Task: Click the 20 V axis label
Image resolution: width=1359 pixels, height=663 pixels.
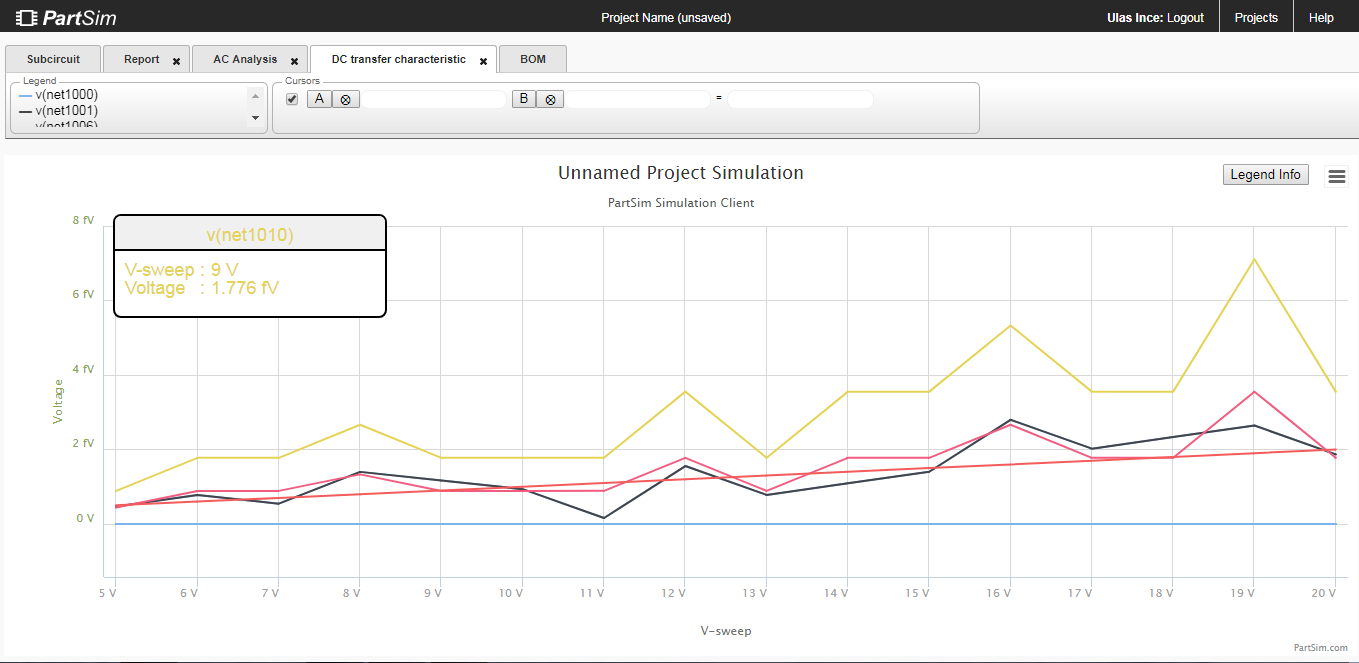Action: point(1323,593)
